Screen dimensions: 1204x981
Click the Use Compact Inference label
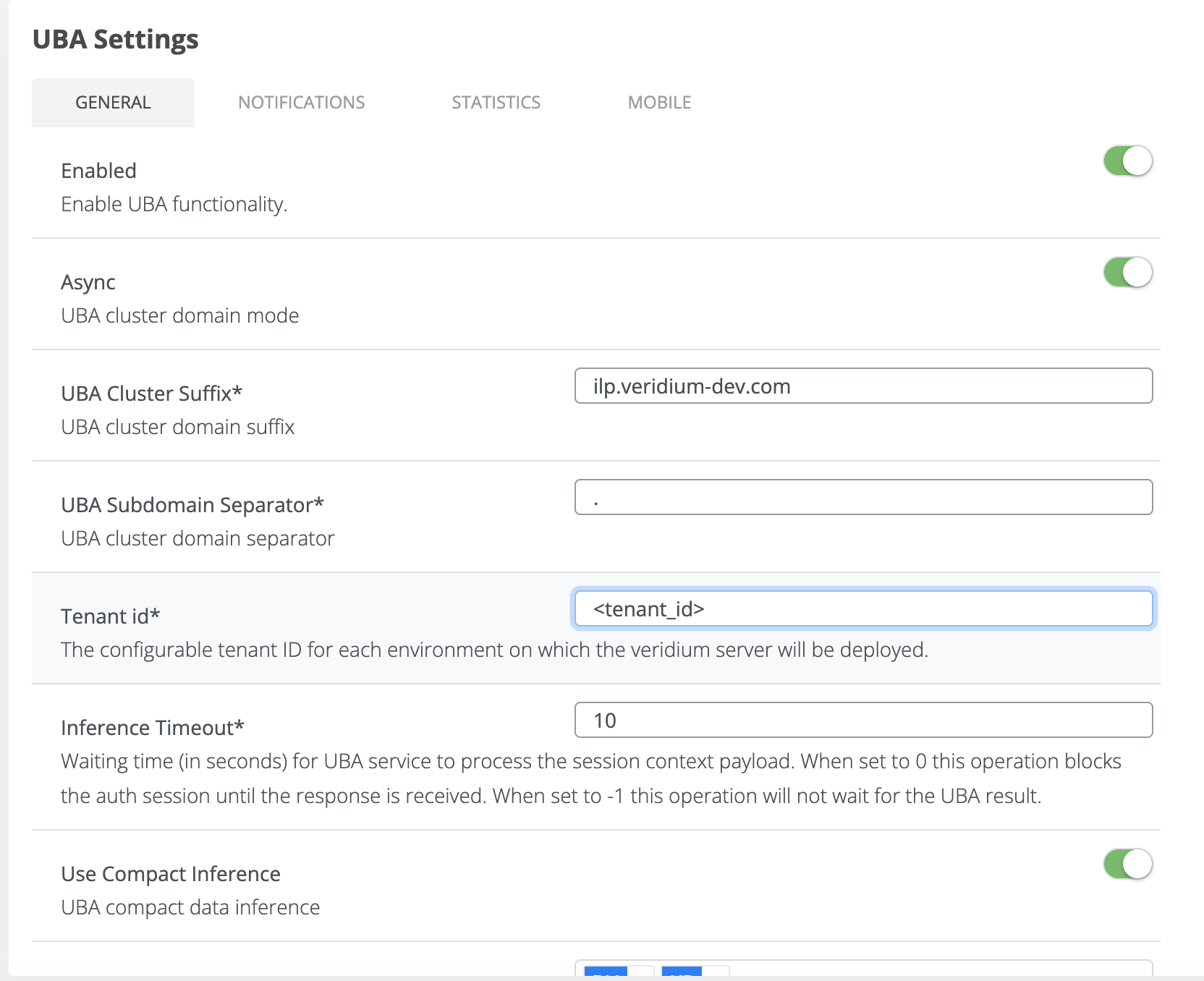click(171, 874)
